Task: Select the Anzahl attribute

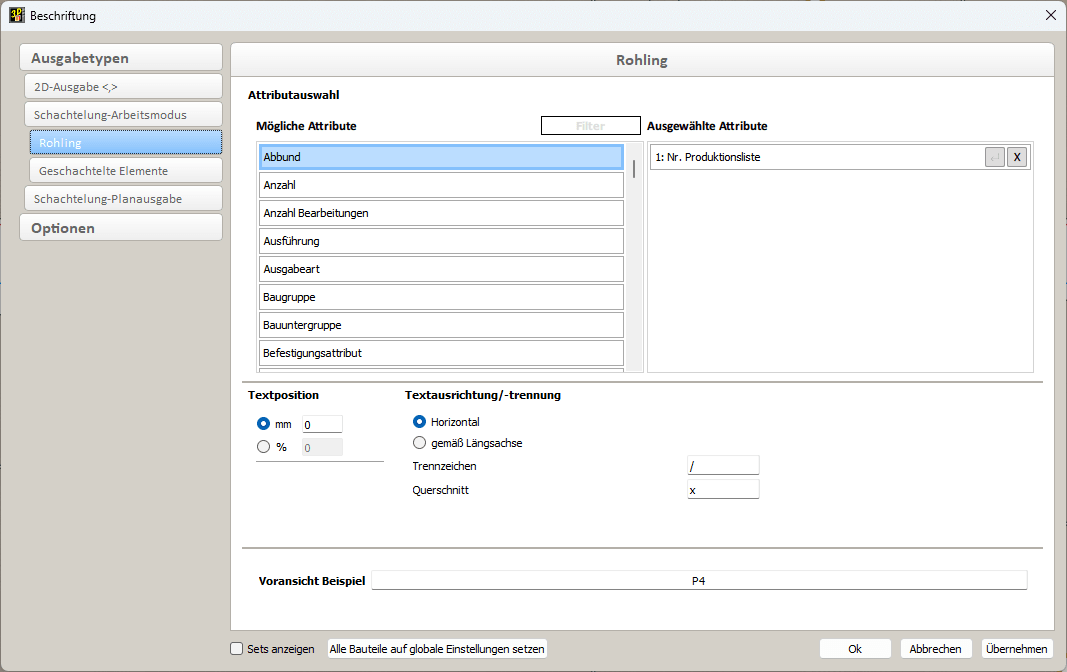Action: point(441,185)
